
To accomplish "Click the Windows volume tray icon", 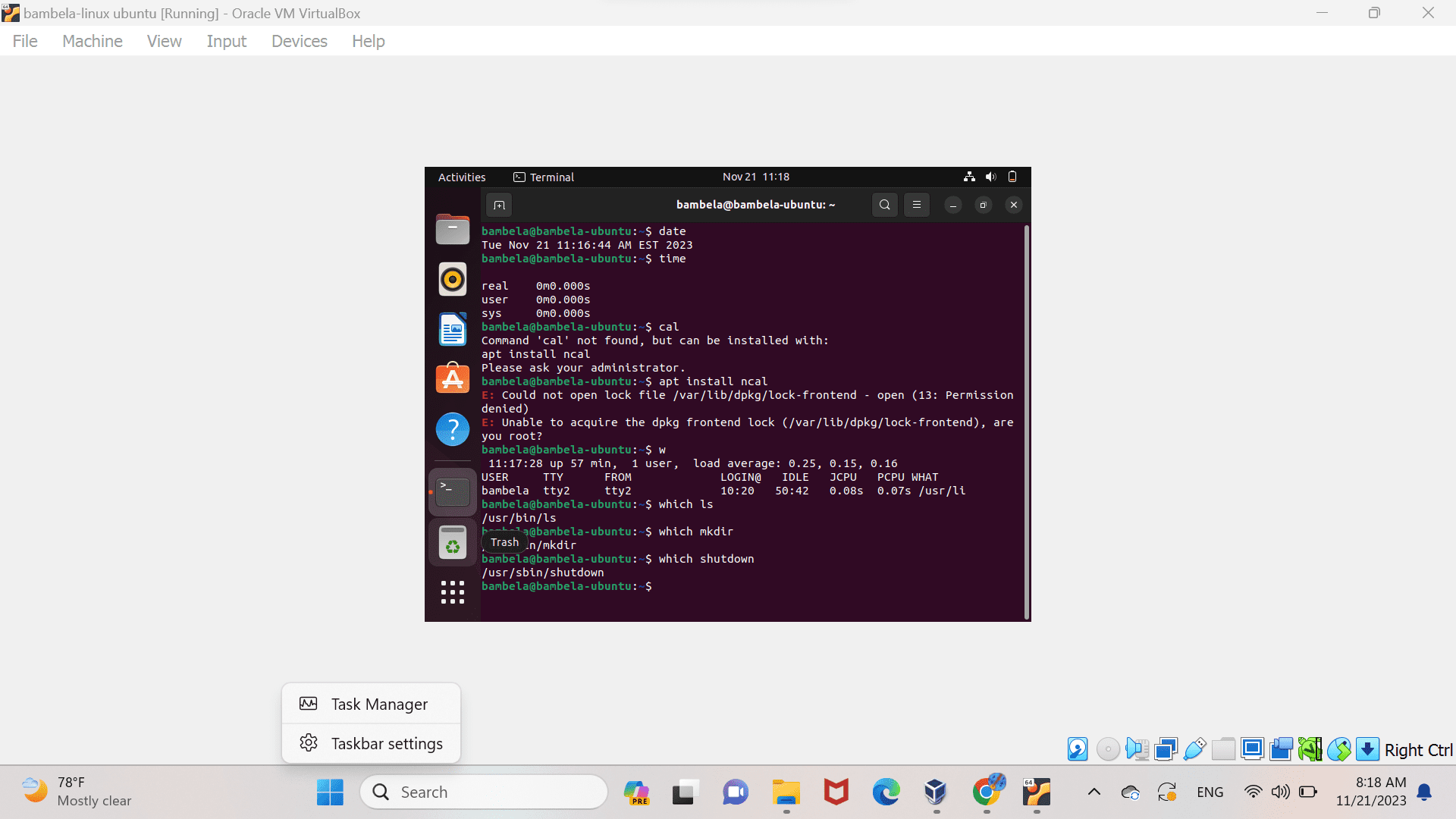I will (x=1280, y=792).
